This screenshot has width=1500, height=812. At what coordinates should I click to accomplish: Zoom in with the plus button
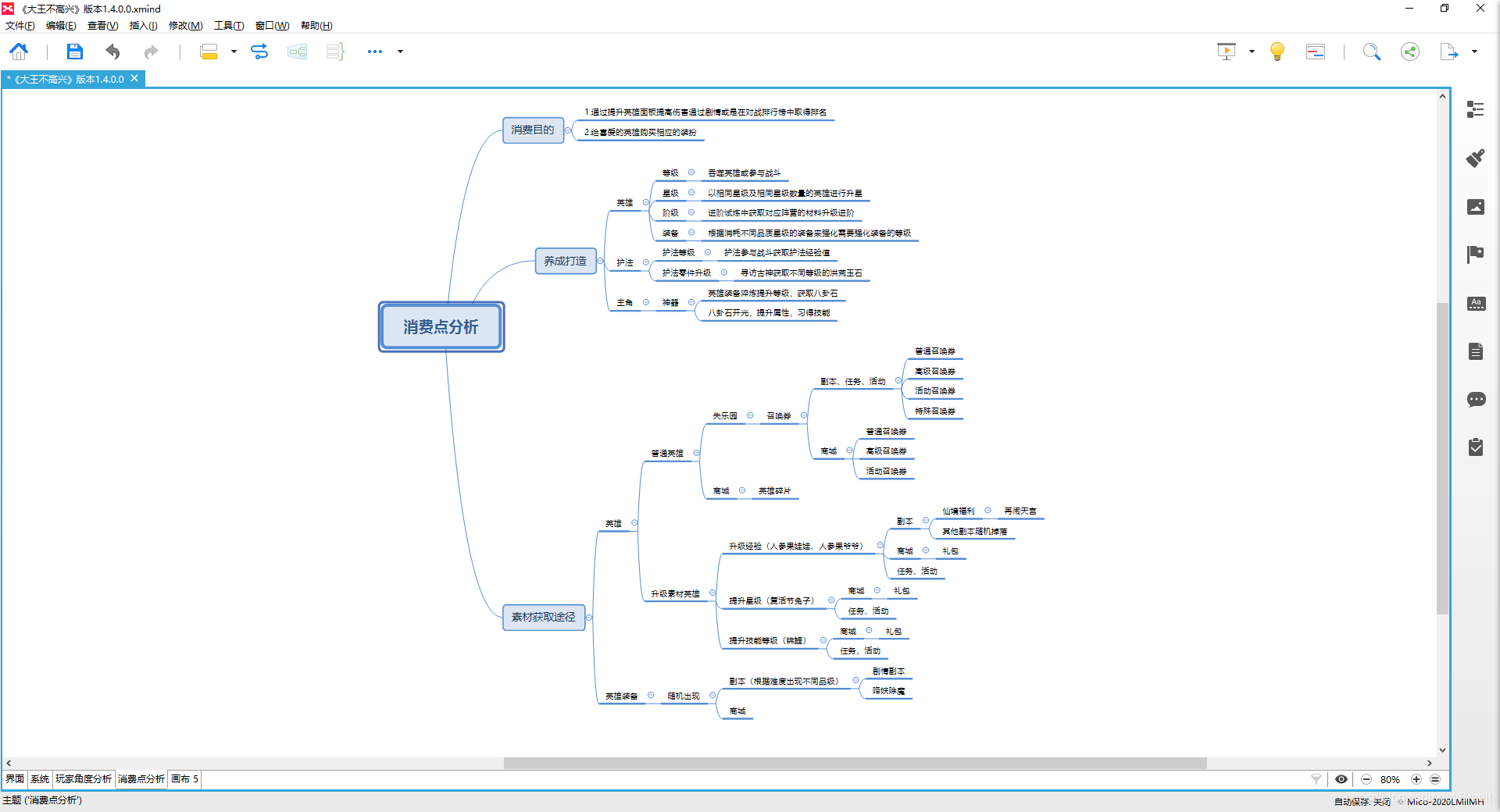[1416, 779]
